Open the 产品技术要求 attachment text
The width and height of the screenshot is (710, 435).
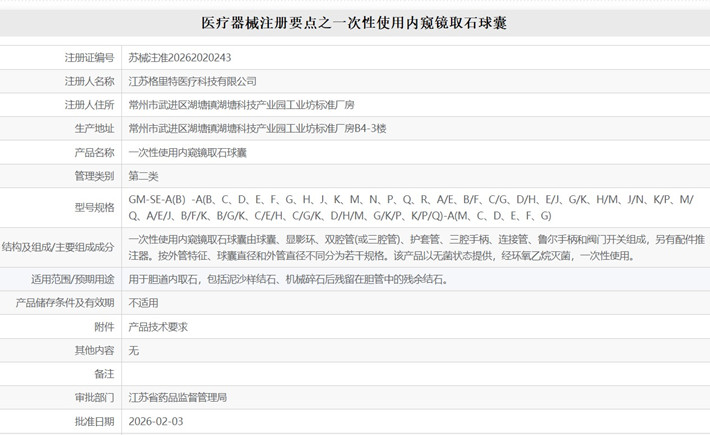158,327
